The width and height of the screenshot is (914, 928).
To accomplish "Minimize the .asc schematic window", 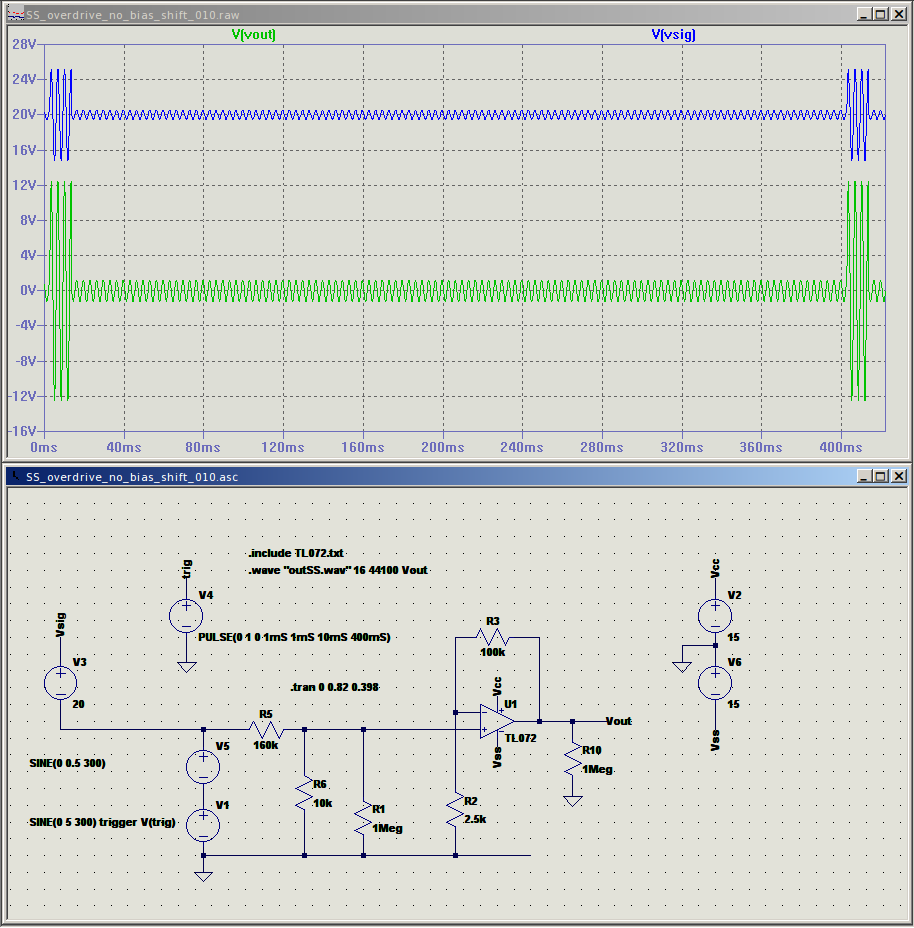I will [x=864, y=476].
